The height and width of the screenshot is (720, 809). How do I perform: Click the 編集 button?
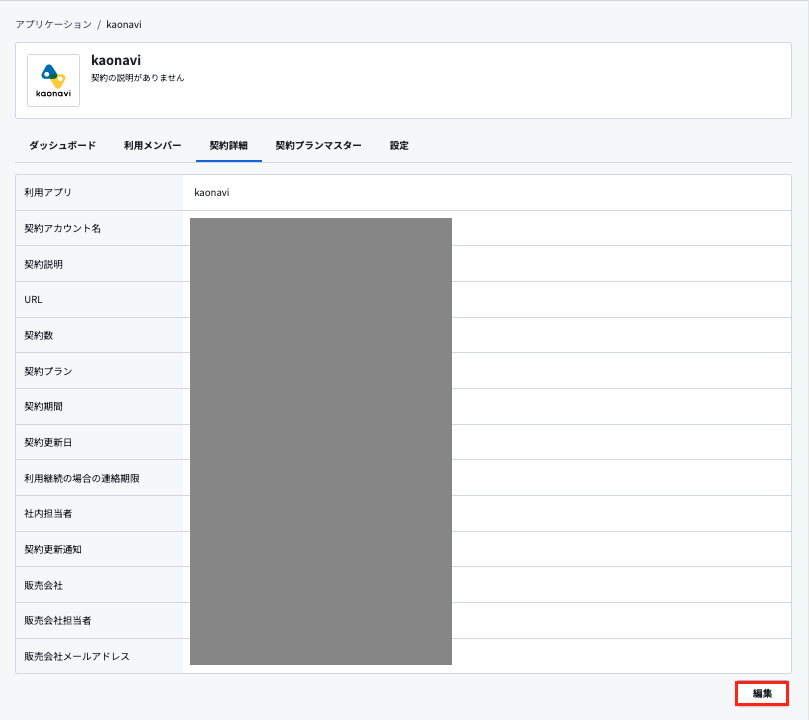tap(762, 694)
